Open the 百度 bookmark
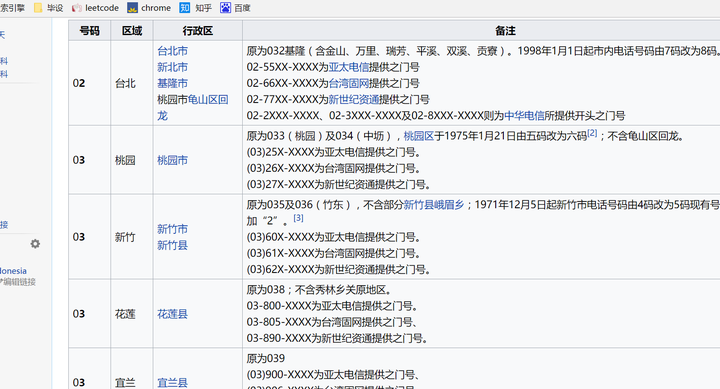720x389 pixels. click(235, 8)
